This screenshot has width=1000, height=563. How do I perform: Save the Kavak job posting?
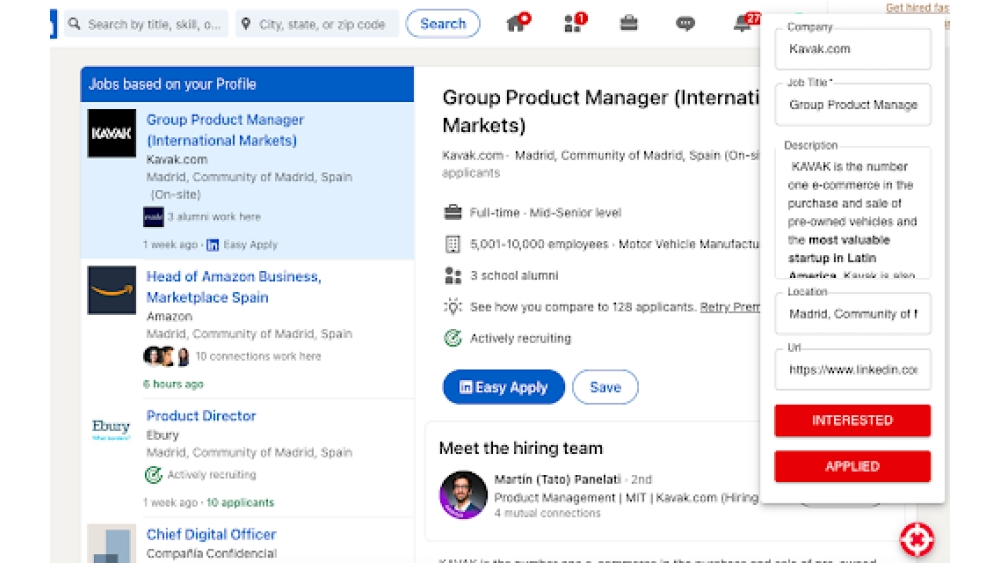tap(605, 387)
